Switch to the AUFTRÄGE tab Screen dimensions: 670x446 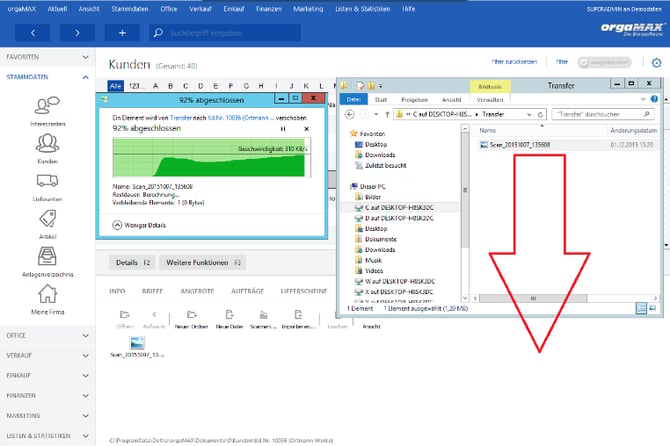tap(247, 291)
